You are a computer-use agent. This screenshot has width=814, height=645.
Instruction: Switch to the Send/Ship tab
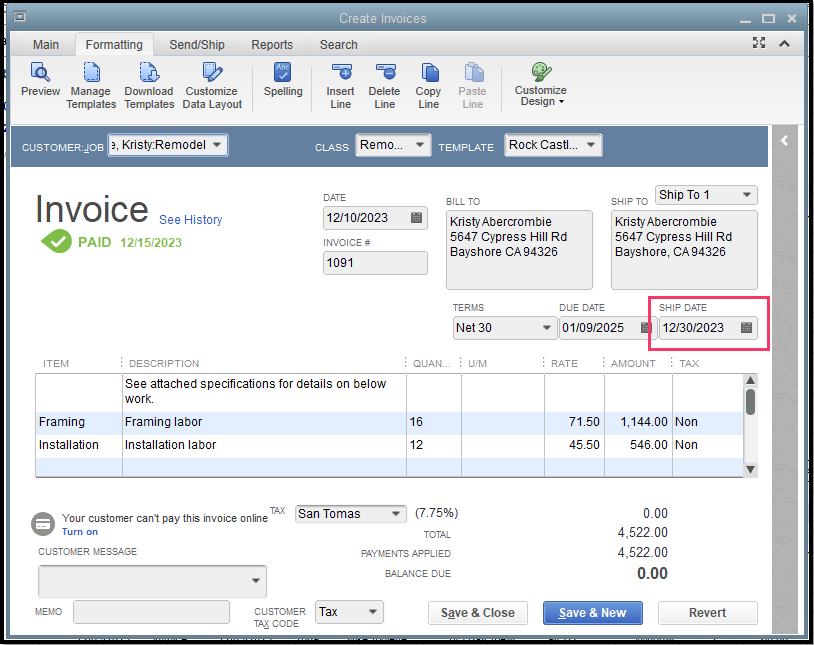point(196,44)
